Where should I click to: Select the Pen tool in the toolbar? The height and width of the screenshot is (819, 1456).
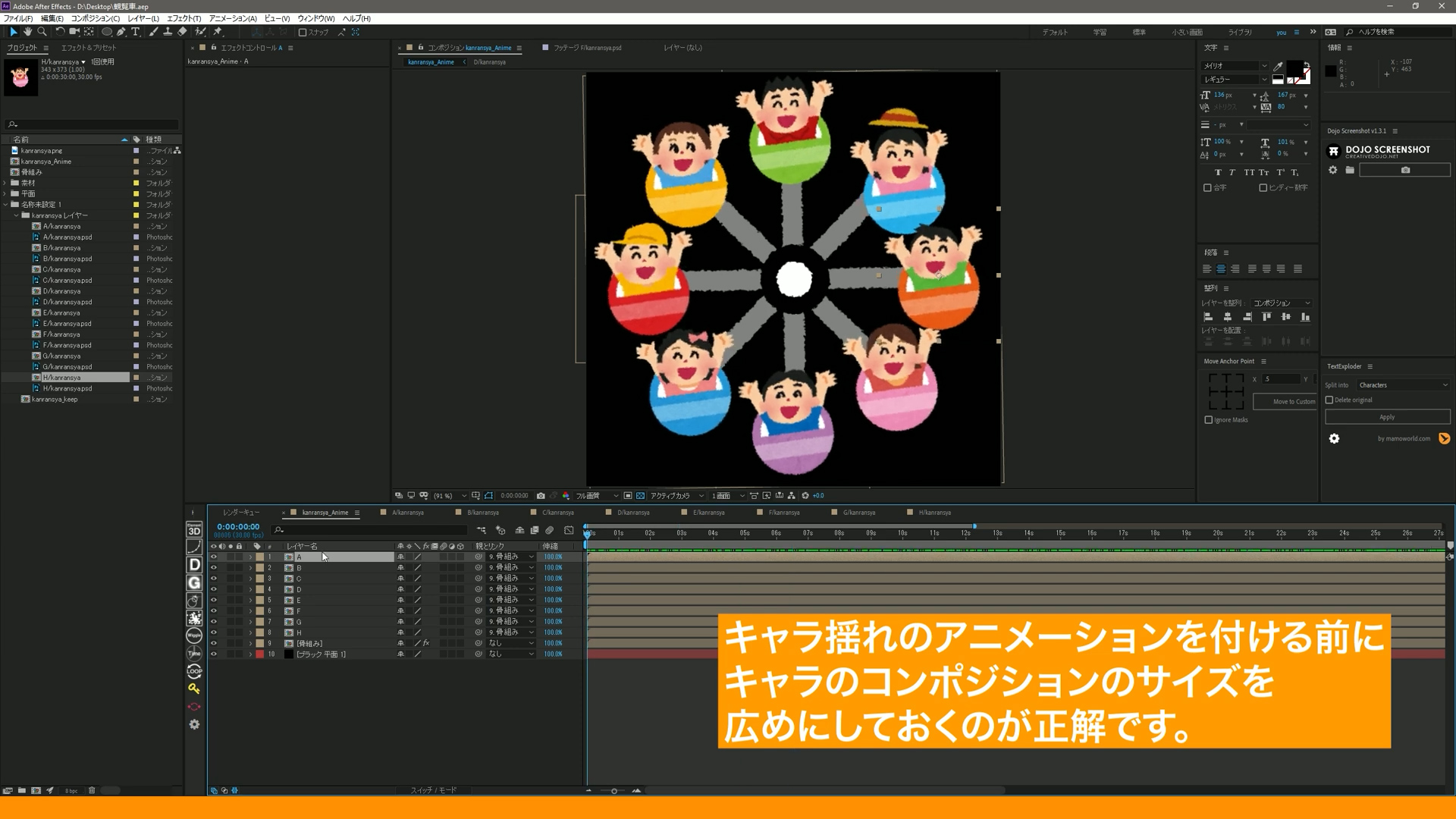click(x=121, y=32)
